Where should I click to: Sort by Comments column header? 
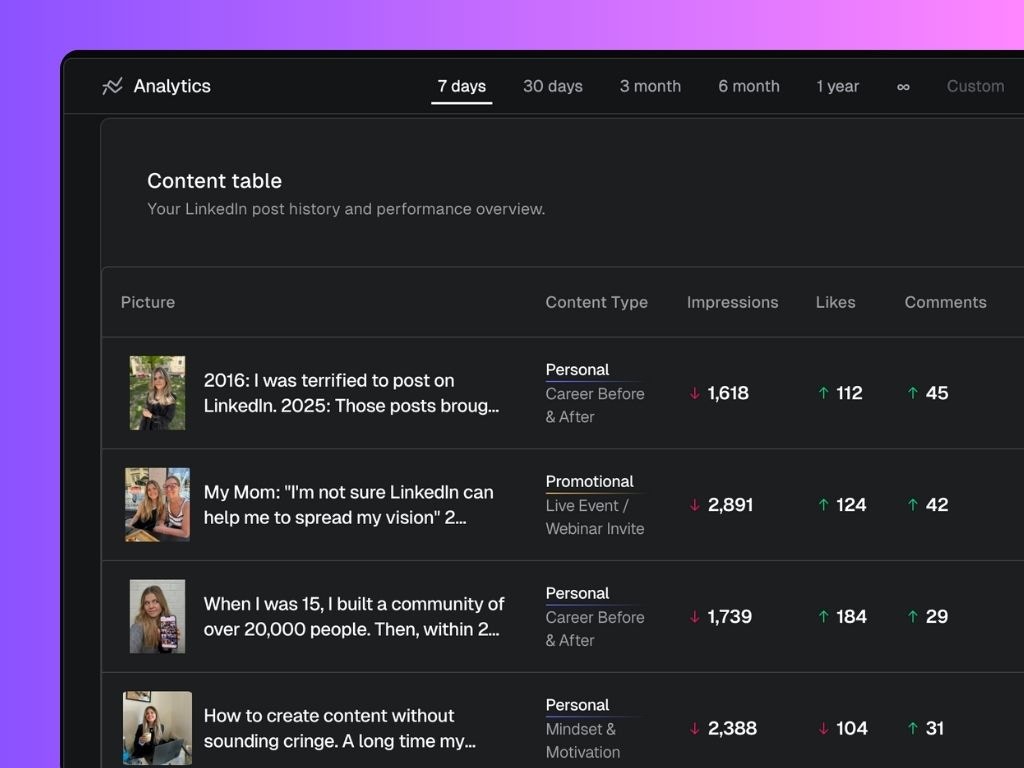(x=946, y=302)
